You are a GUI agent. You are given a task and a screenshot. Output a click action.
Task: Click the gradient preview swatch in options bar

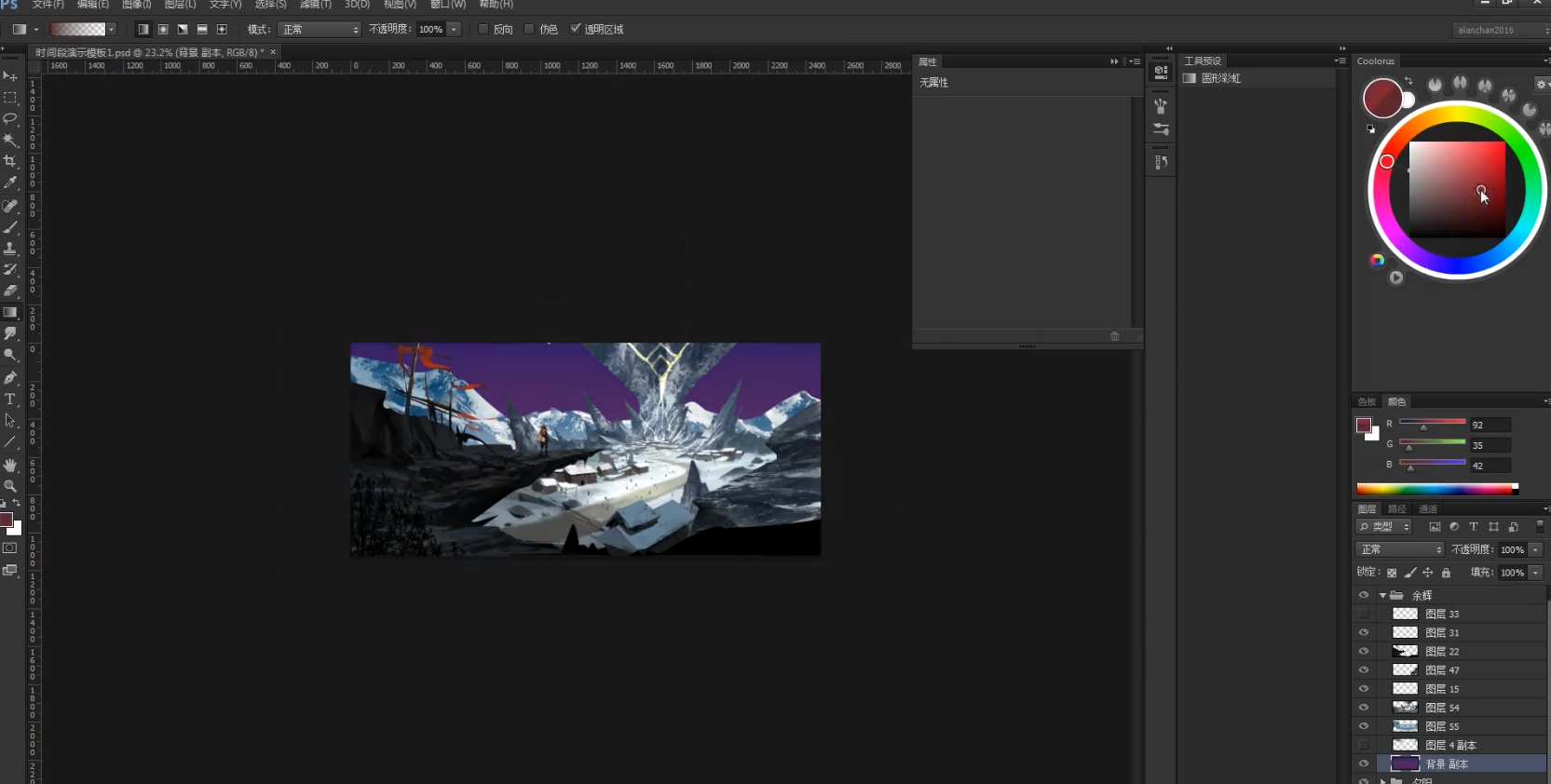(77, 30)
